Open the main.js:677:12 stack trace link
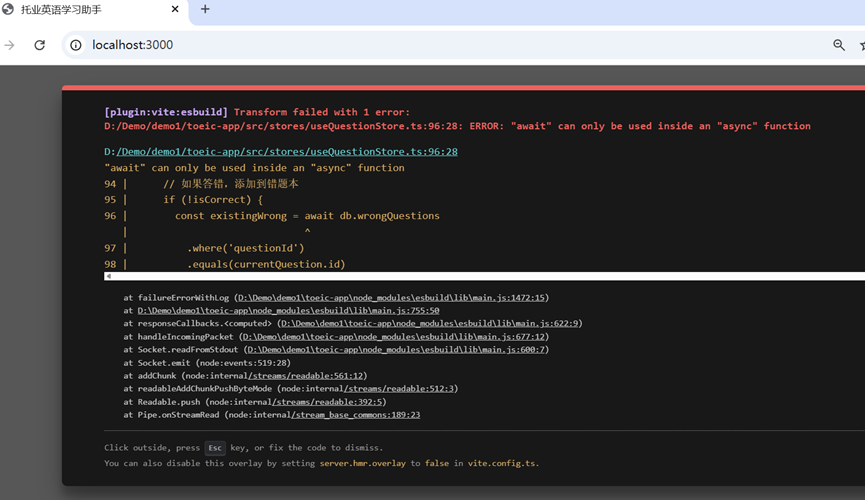The width and height of the screenshot is (865, 500). (x=398, y=337)
